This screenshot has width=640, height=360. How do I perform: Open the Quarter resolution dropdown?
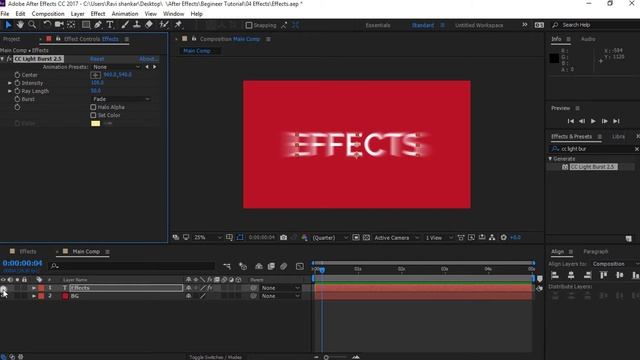(x=330, y=237)
